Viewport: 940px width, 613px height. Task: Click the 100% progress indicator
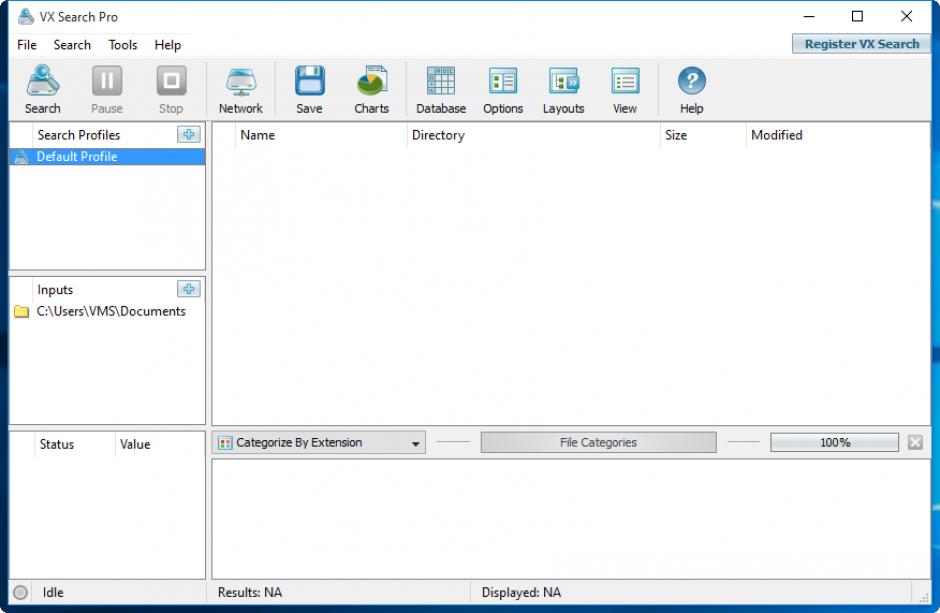pos(834,442)
